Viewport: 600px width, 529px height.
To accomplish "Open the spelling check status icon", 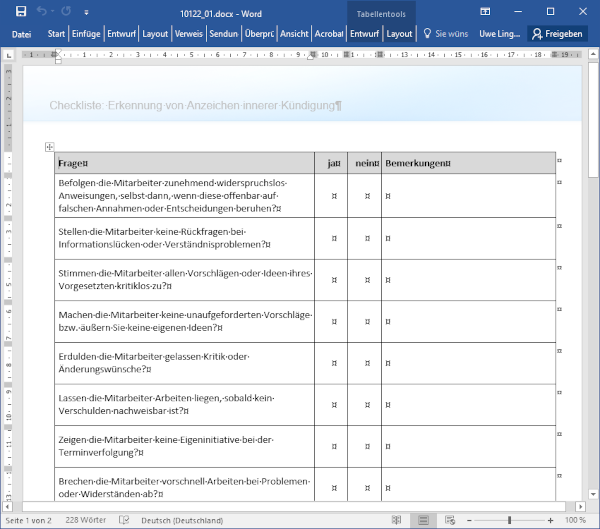I will (x=124, y=520).
